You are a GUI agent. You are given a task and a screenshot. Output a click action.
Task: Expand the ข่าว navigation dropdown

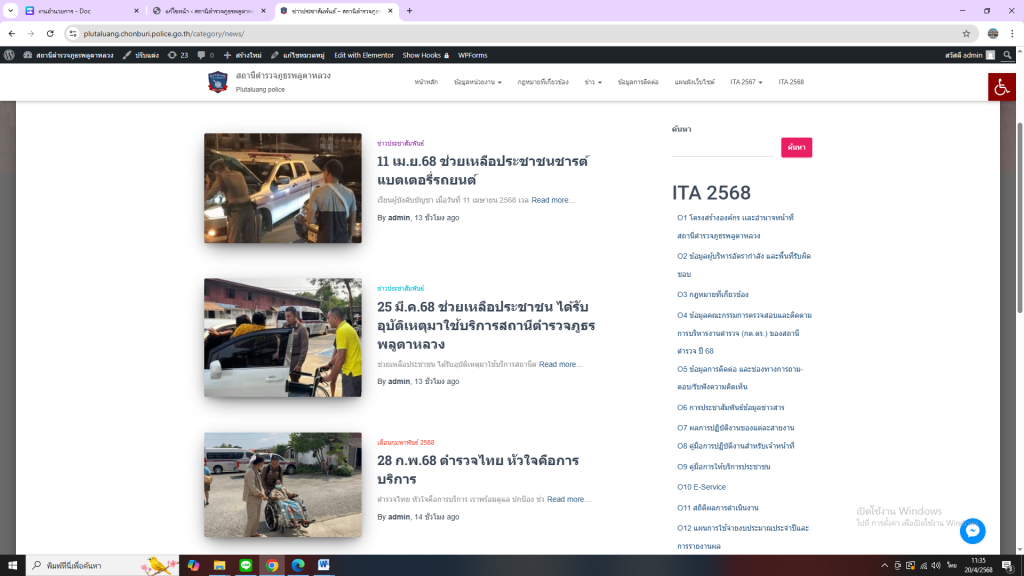pos(593,82)
